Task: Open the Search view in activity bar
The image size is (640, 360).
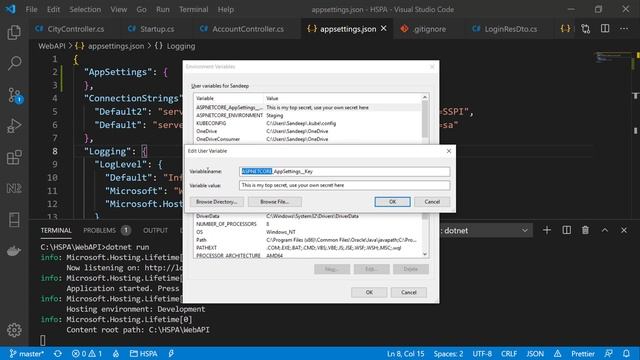Action: tap(14, 63)
